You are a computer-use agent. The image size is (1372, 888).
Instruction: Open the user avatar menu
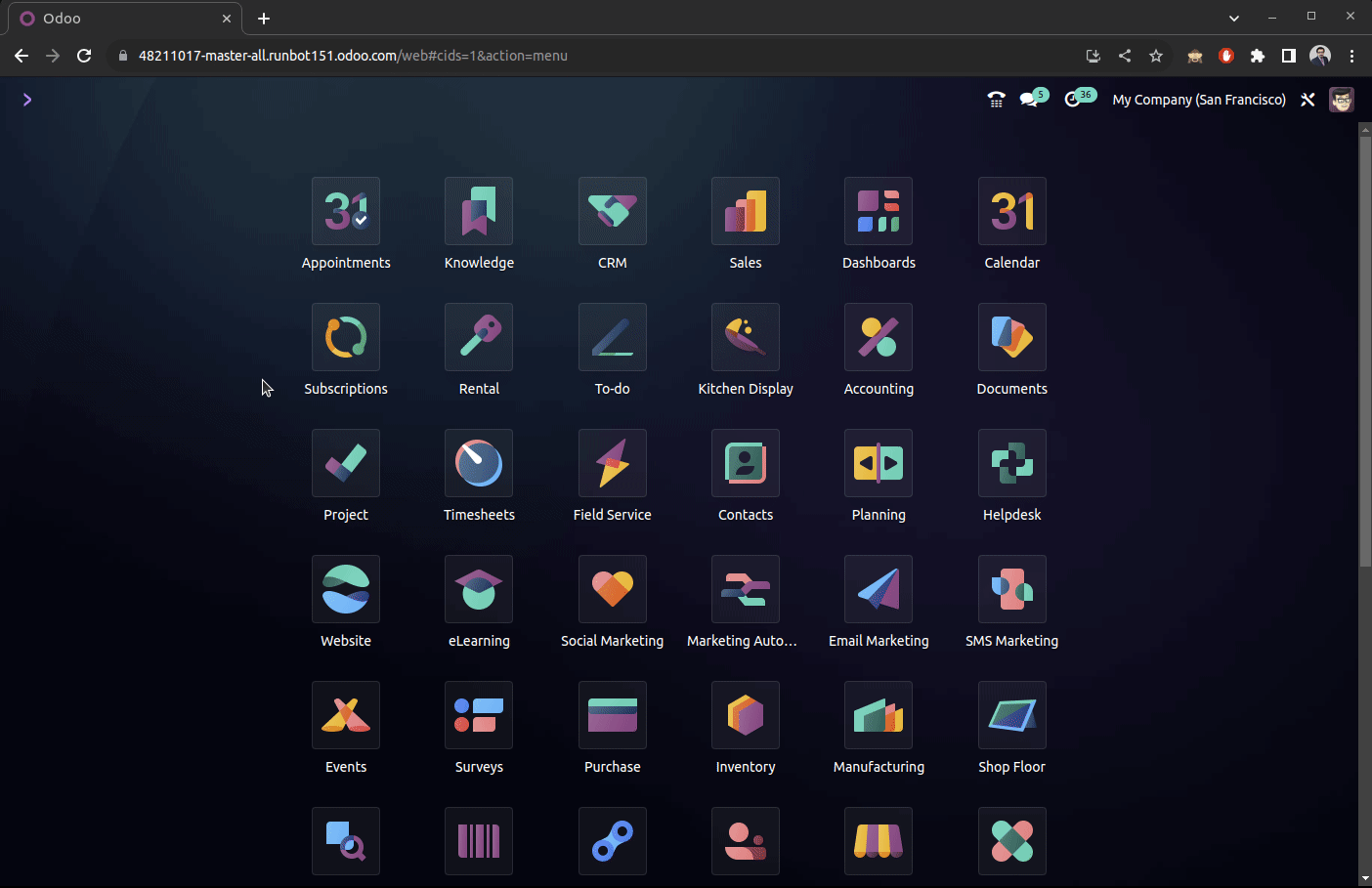click(1341, 100)
